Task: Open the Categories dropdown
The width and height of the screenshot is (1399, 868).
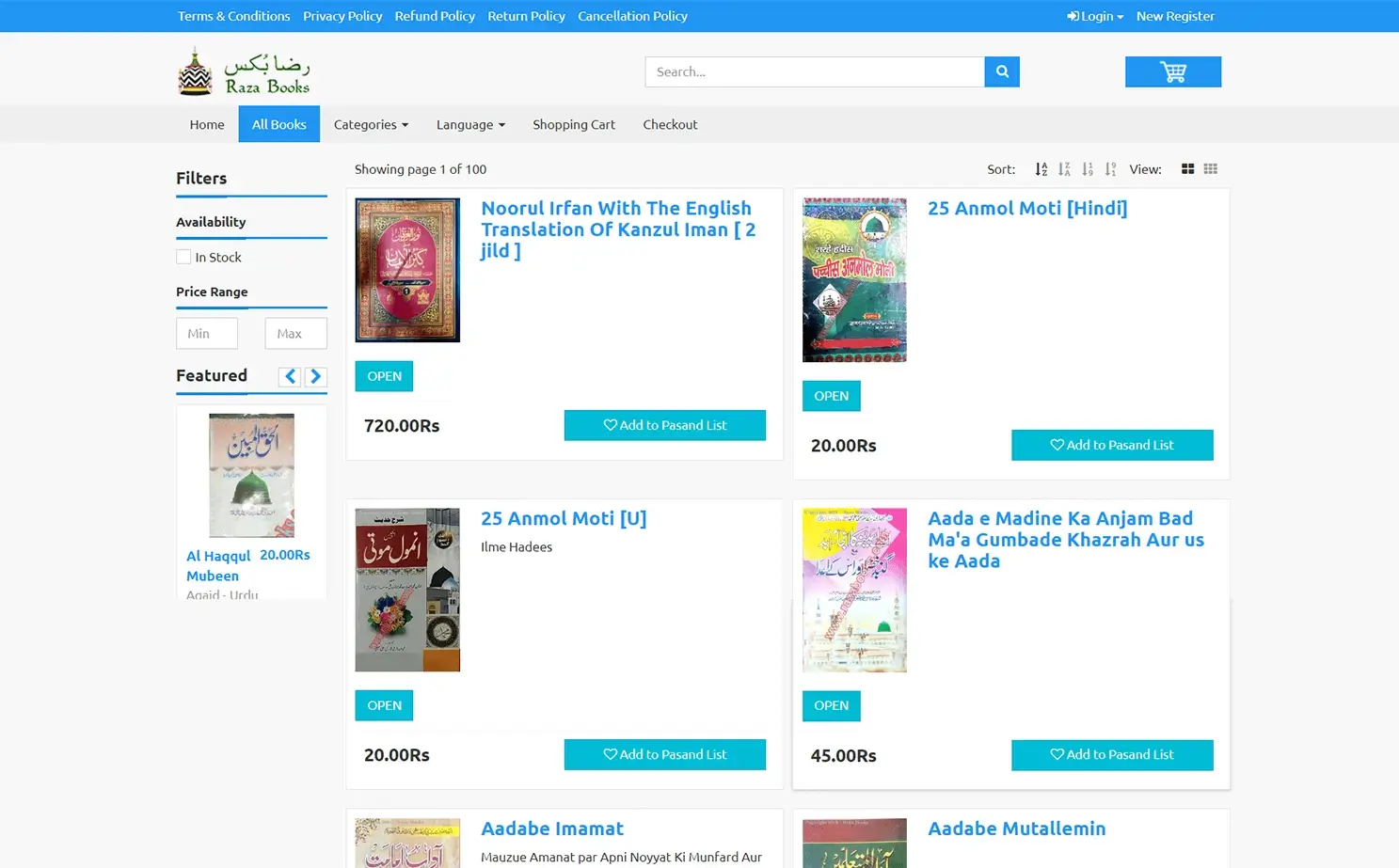Action: (371, 124)
